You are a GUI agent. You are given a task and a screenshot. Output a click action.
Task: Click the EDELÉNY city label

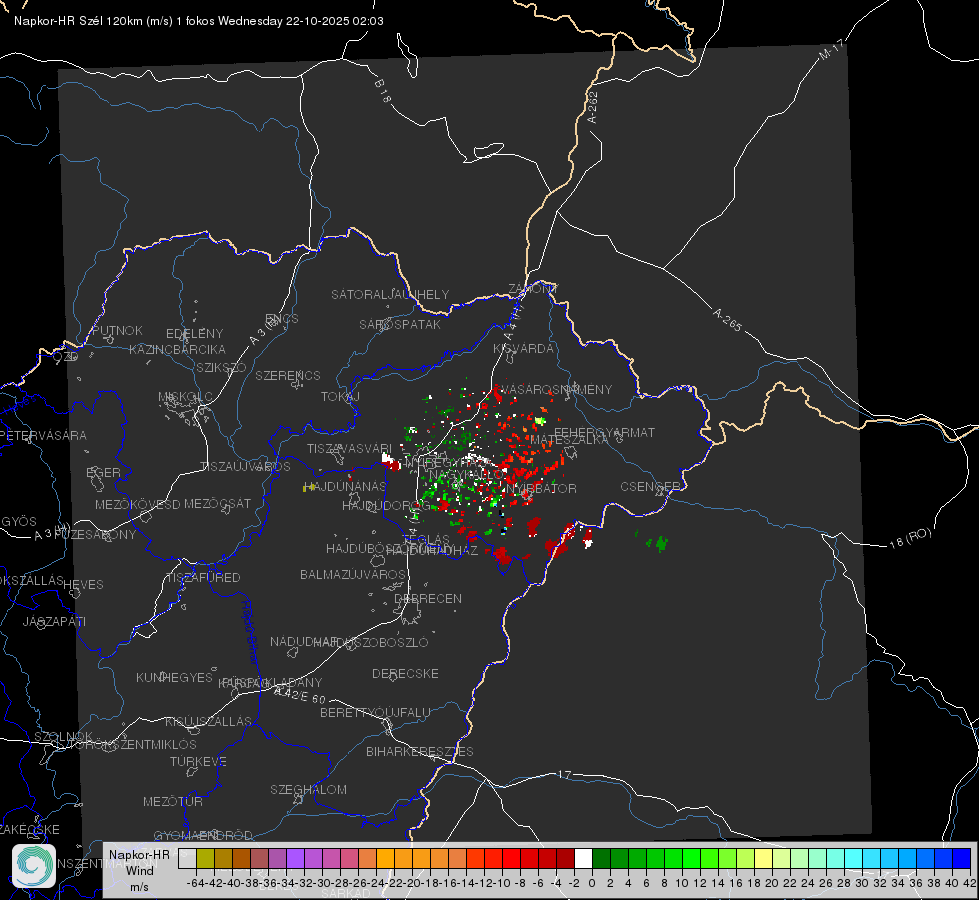194,334
